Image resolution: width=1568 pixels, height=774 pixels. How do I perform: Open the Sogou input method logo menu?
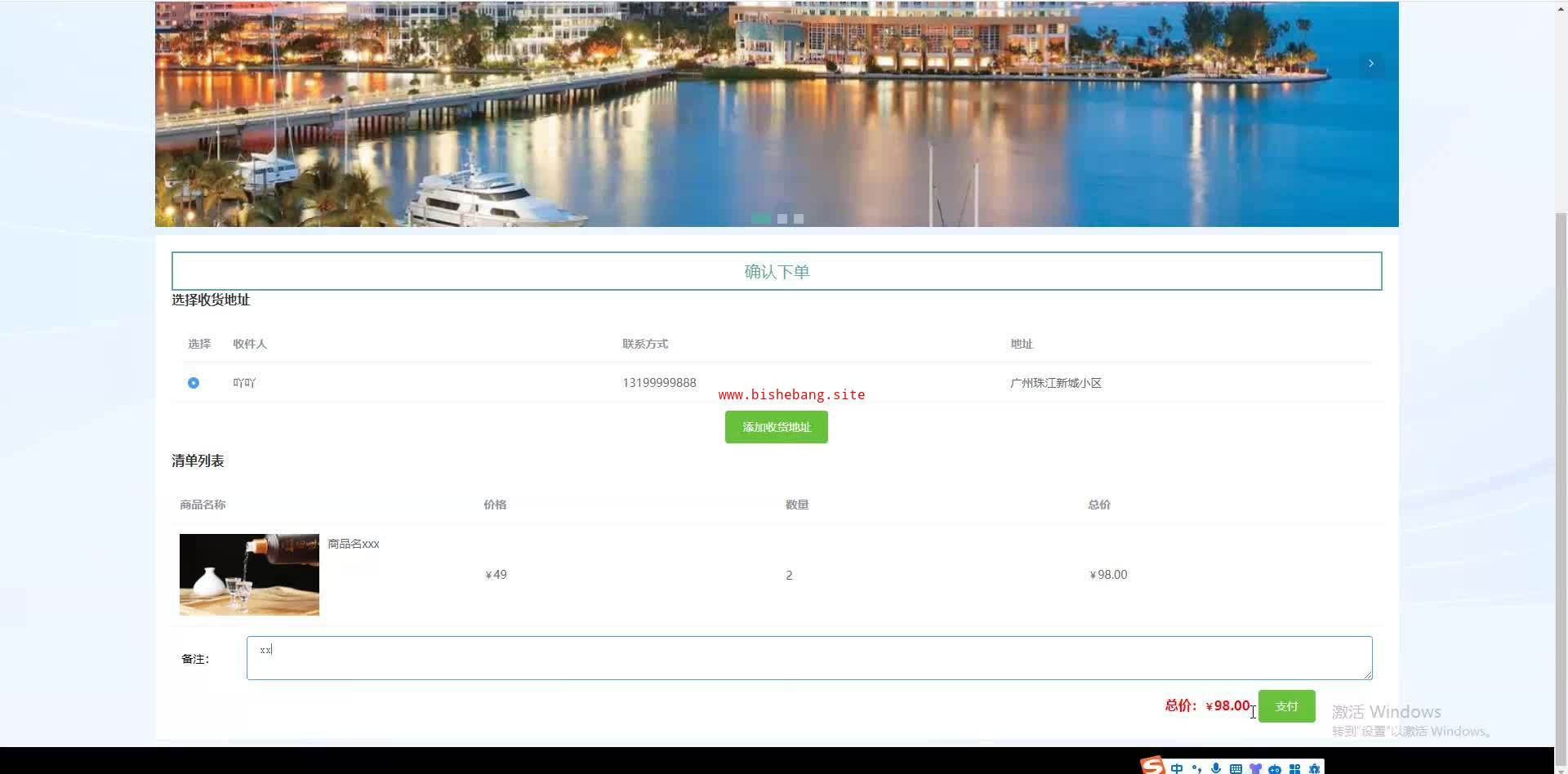coord(1153,766)
